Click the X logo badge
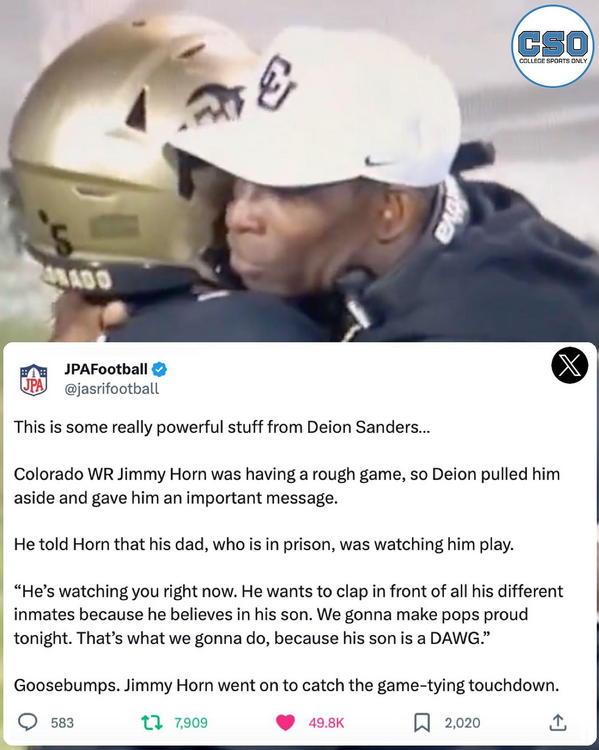The height and width of the screenshot is (750, 599). 569,365
